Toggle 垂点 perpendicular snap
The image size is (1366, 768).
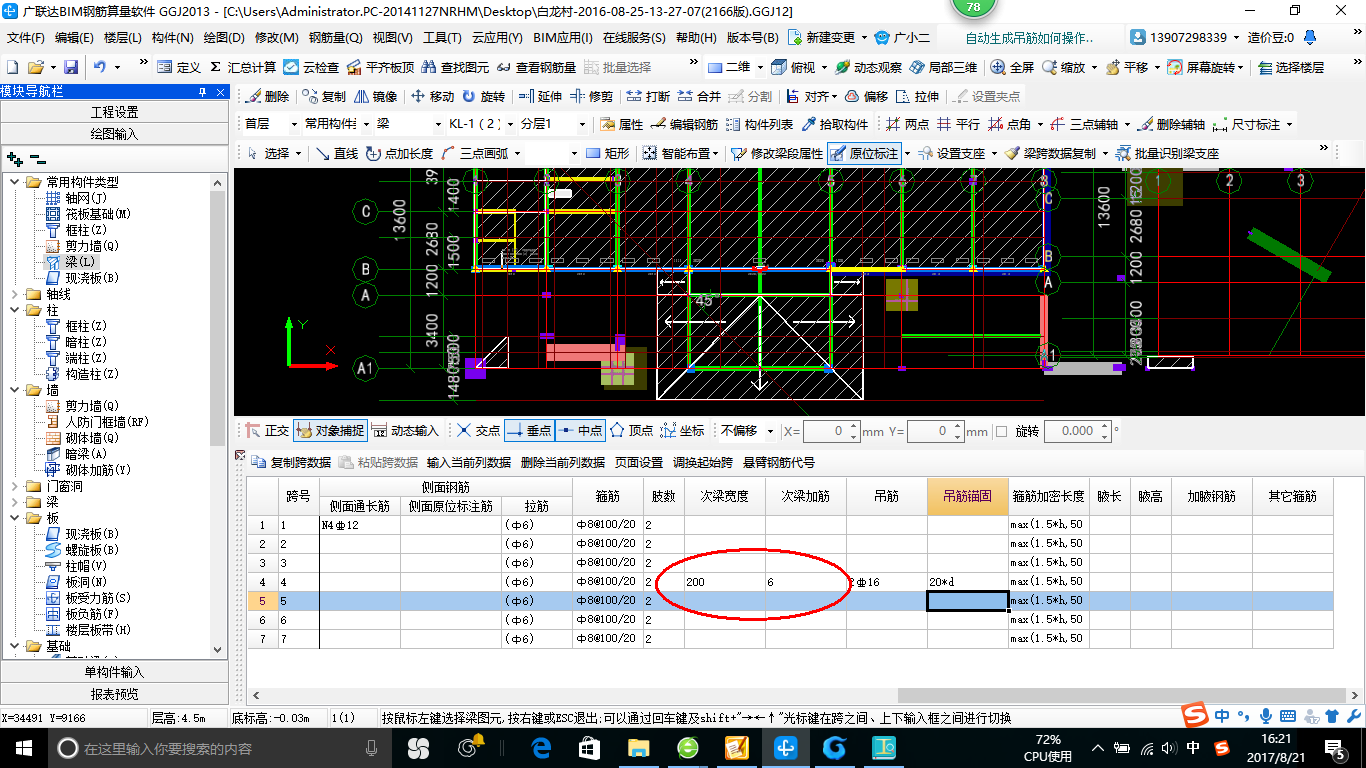click(x=529, y=430)
